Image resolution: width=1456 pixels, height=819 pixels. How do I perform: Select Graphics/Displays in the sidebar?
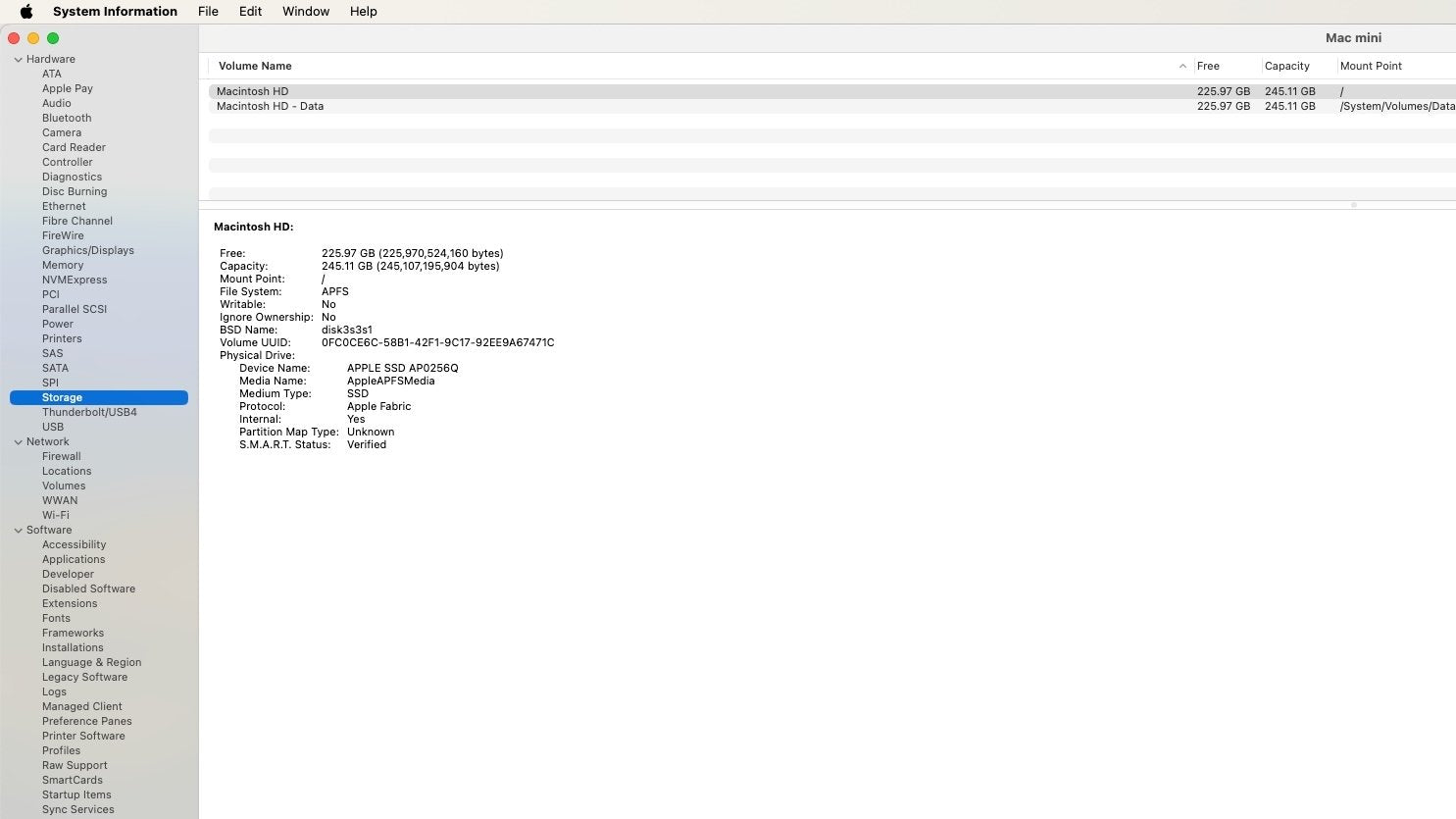88,250
